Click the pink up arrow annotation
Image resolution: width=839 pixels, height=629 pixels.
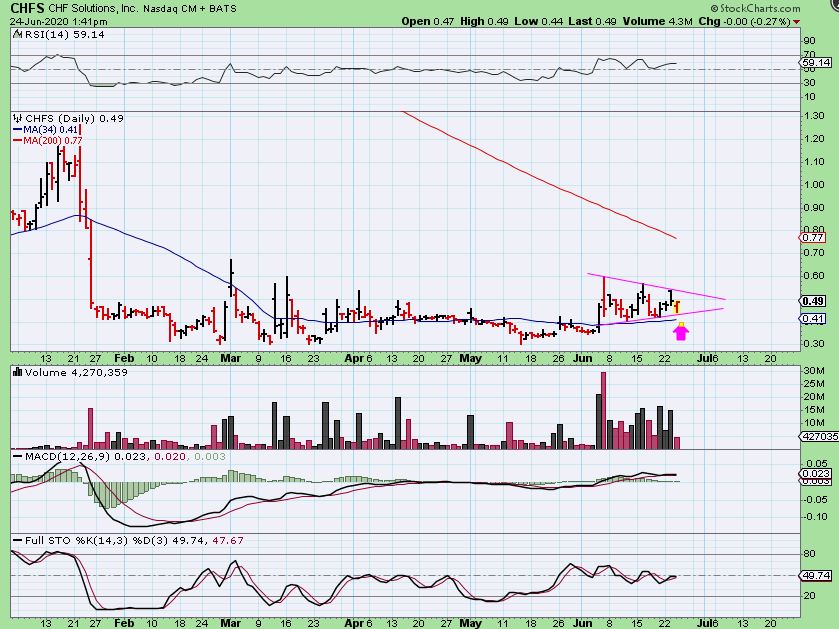pyautogui.click(x=681, y=329)
